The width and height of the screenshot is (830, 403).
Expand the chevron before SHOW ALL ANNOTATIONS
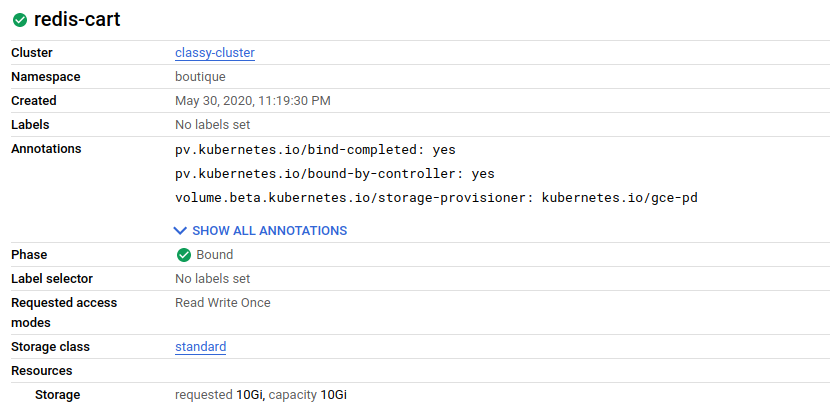[181, 231]
